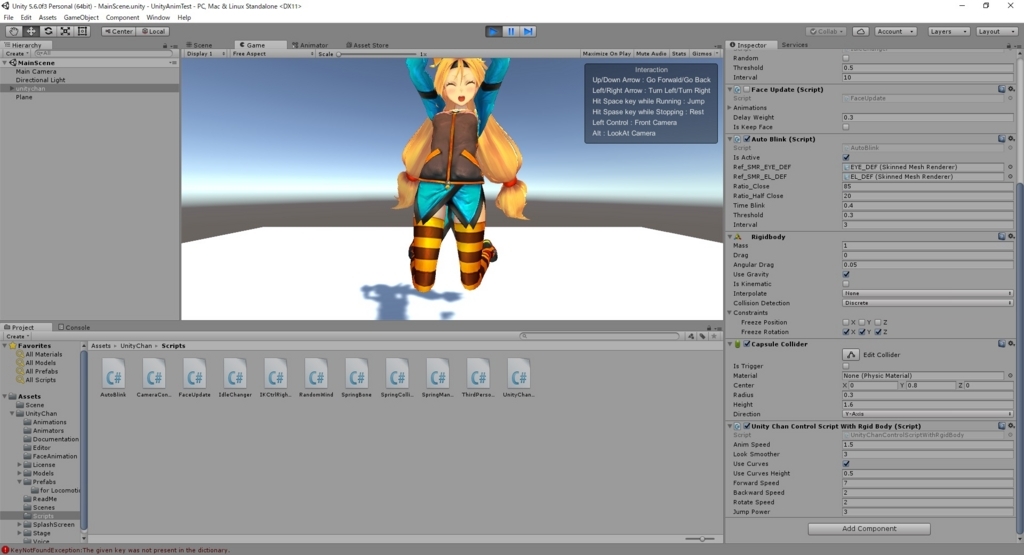Image resolution: width=1024 pixels, height=555 pixels.
Task: Toggle Is Keep Face checkbox
Action: [846, 127]
